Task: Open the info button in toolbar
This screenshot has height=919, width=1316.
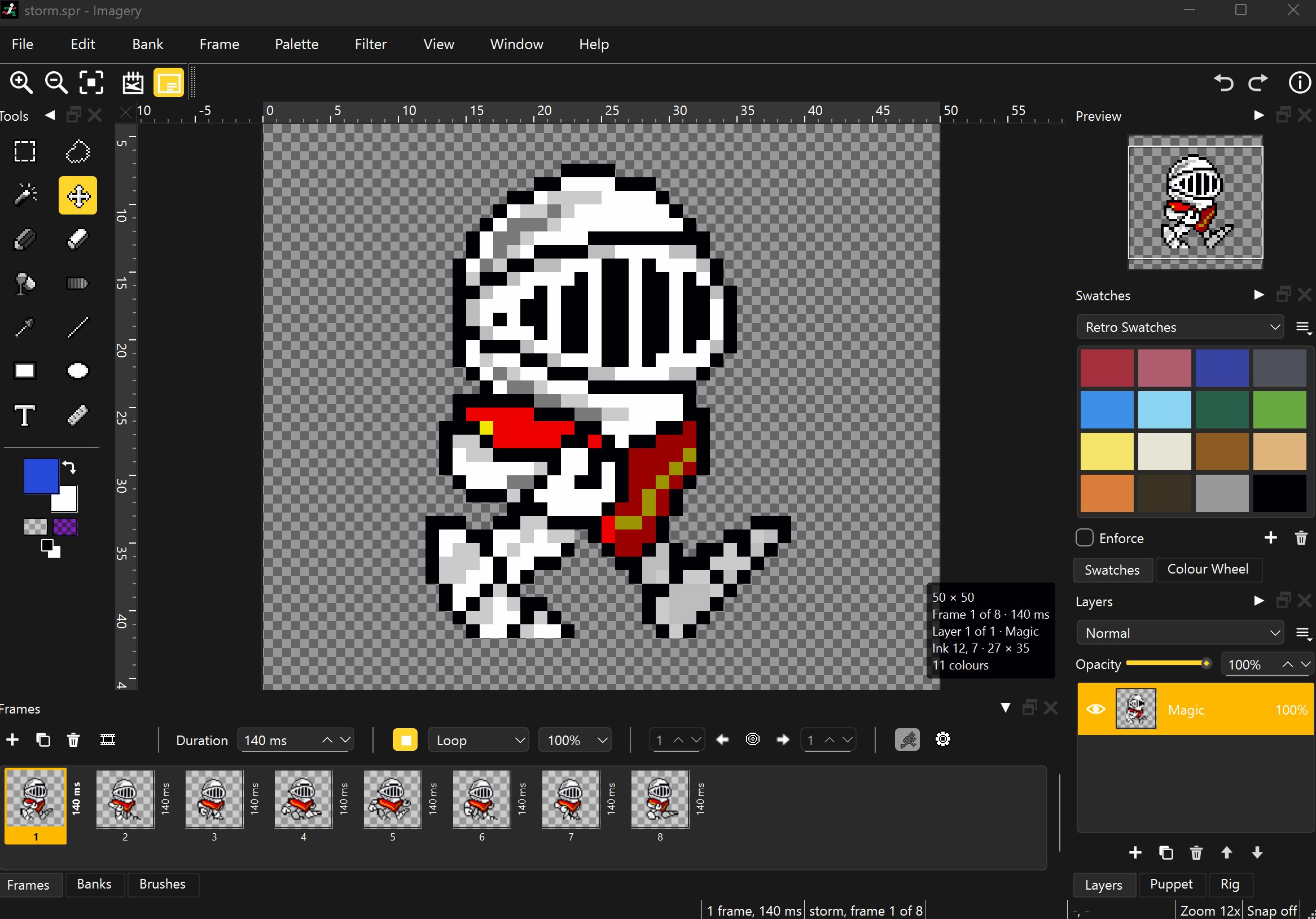Action: coord(1299,82)
